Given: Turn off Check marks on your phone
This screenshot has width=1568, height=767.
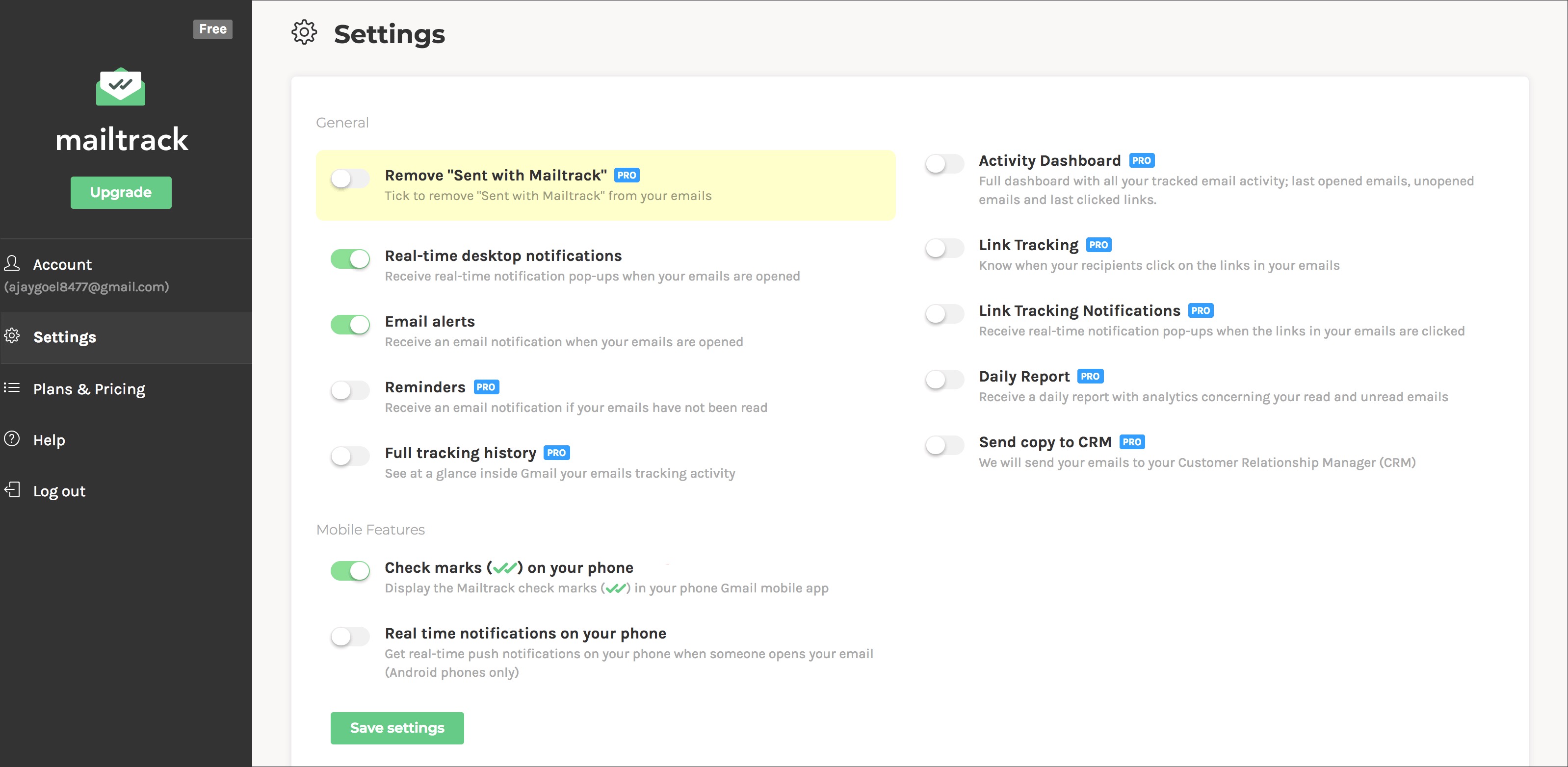Looking at the screenshot, I should coord(350,570).
